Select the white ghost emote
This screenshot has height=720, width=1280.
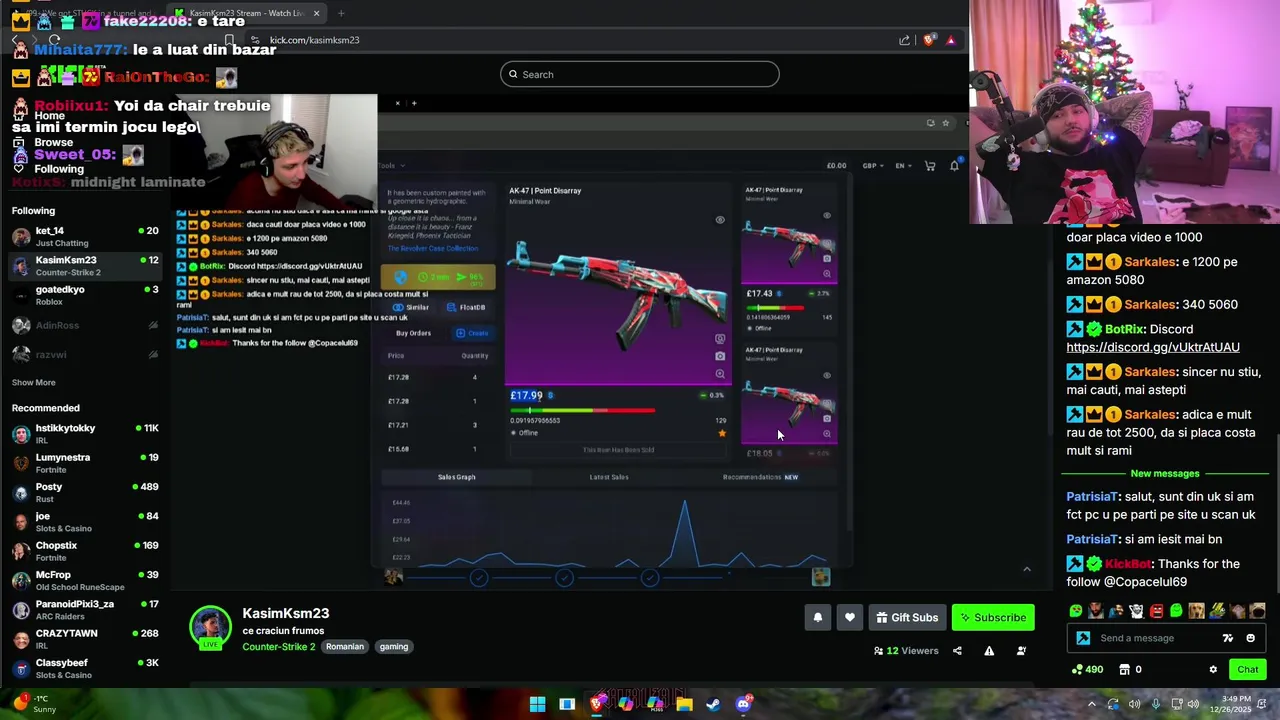pyautogui.click(x=1136, y=611)
